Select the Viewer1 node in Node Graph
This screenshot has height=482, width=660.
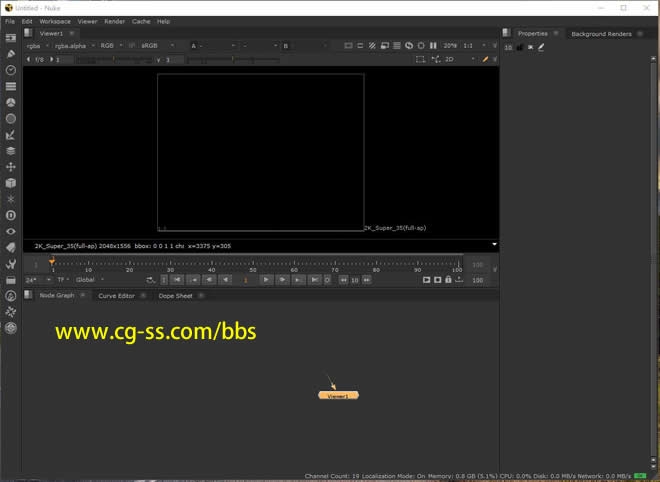click(338, 396)
